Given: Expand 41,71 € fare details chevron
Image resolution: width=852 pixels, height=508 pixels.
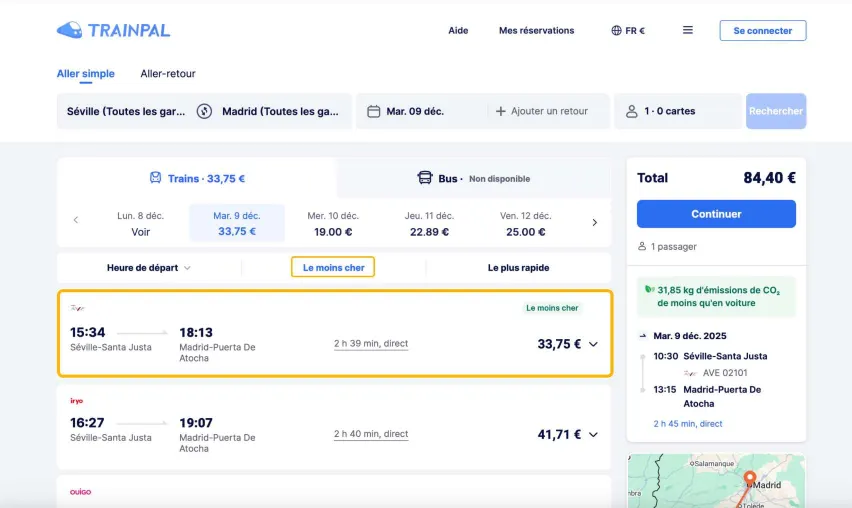Looking at the screenshot, I should [x=593, y=435].
